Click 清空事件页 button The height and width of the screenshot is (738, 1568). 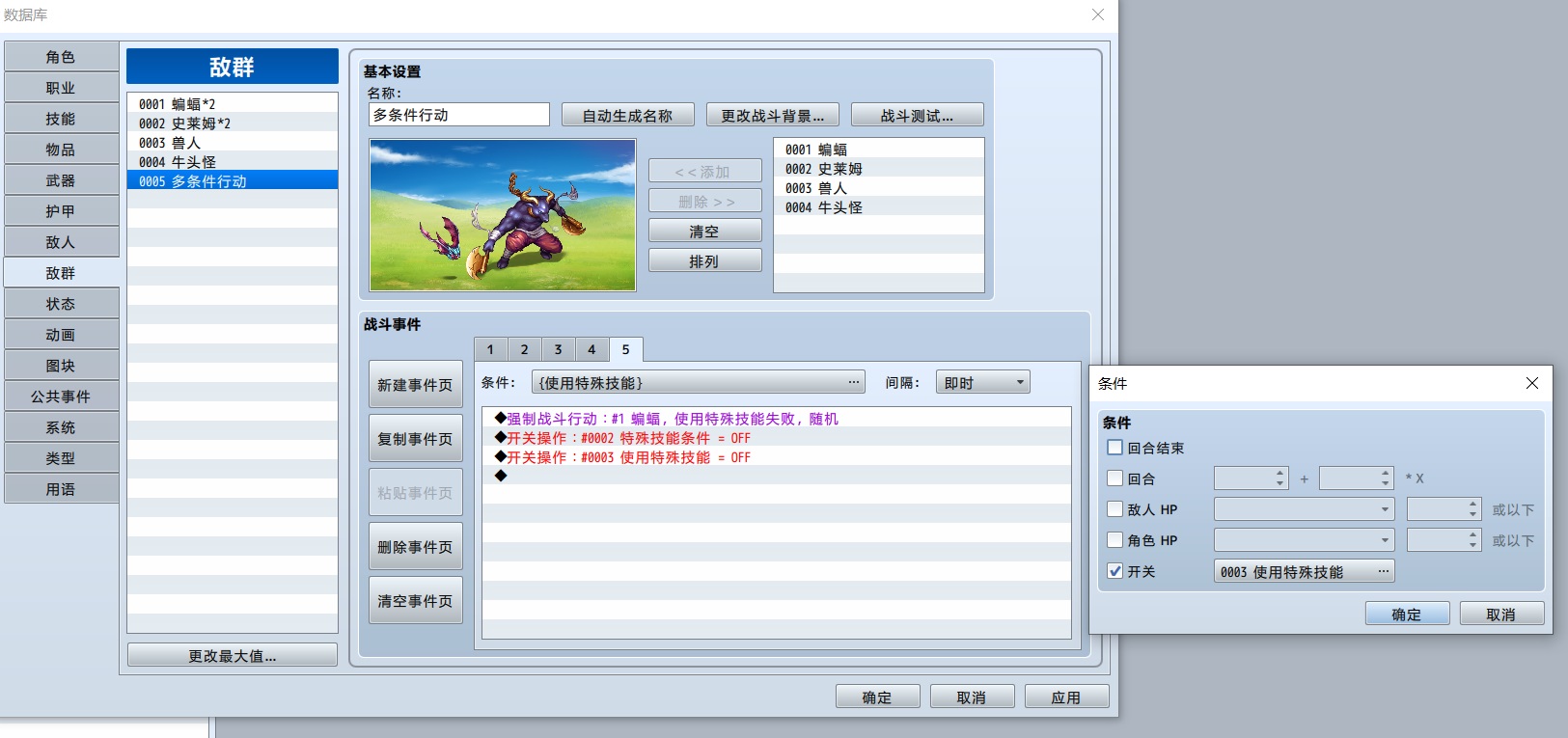(x=415, y=601)
